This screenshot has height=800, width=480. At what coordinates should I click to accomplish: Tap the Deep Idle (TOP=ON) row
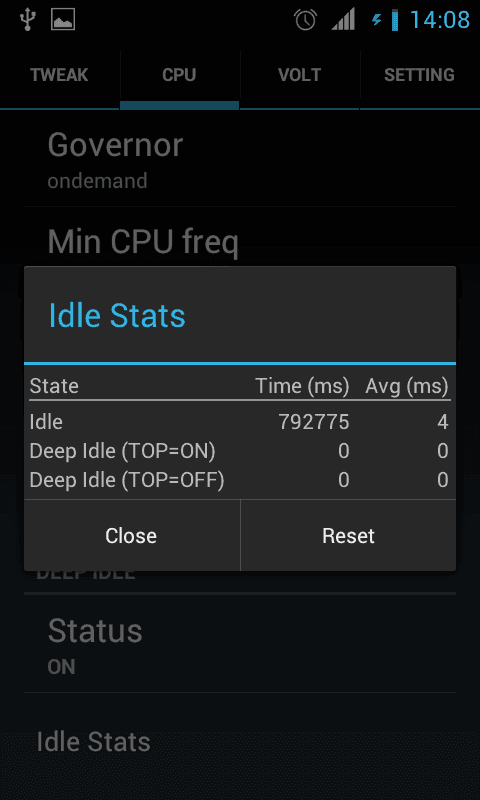pyautogui.click(x=239, y=451)
